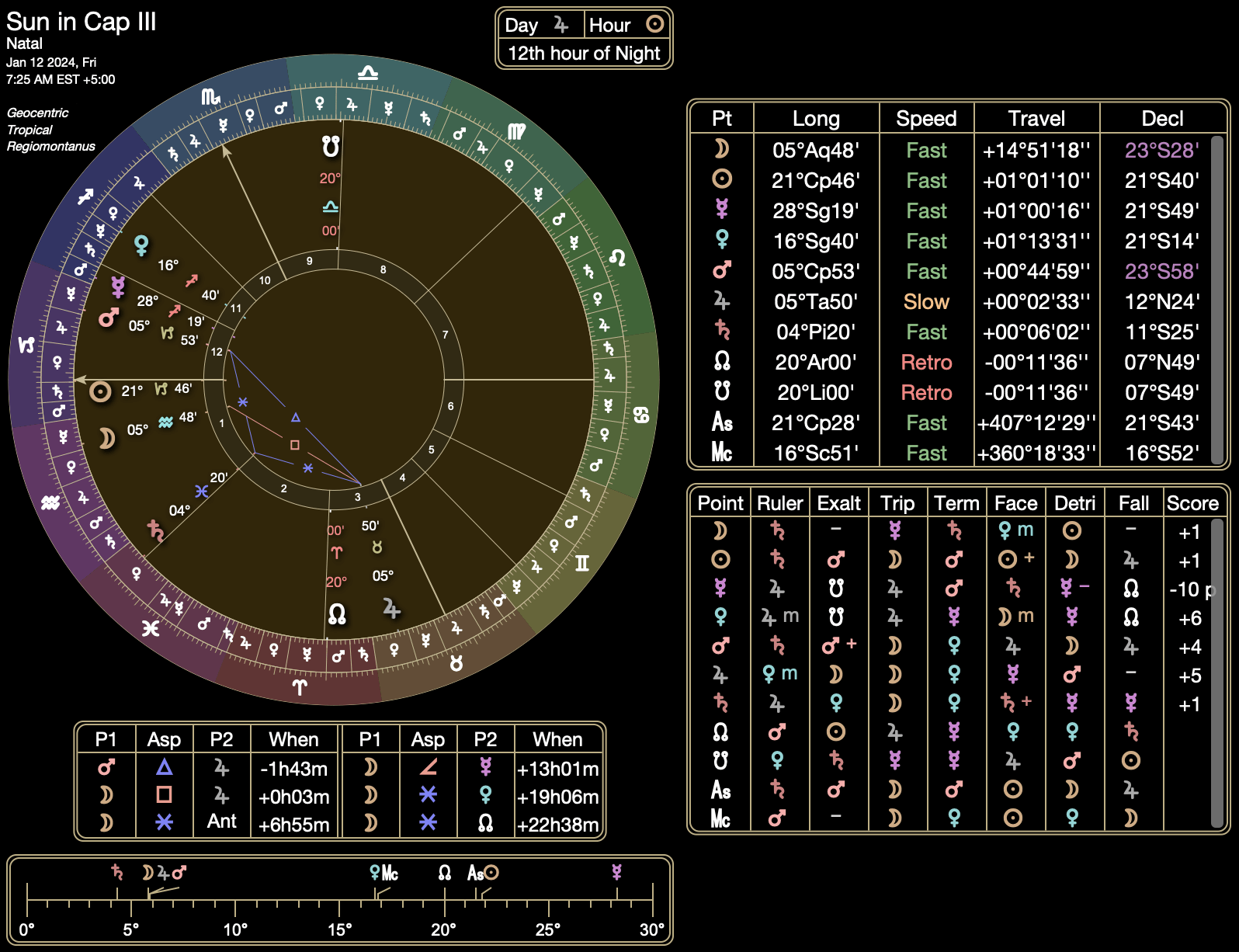Click the Moon glyph in the chart wheel
This screenshot has height=952, width=1239.
coord(107,439)
